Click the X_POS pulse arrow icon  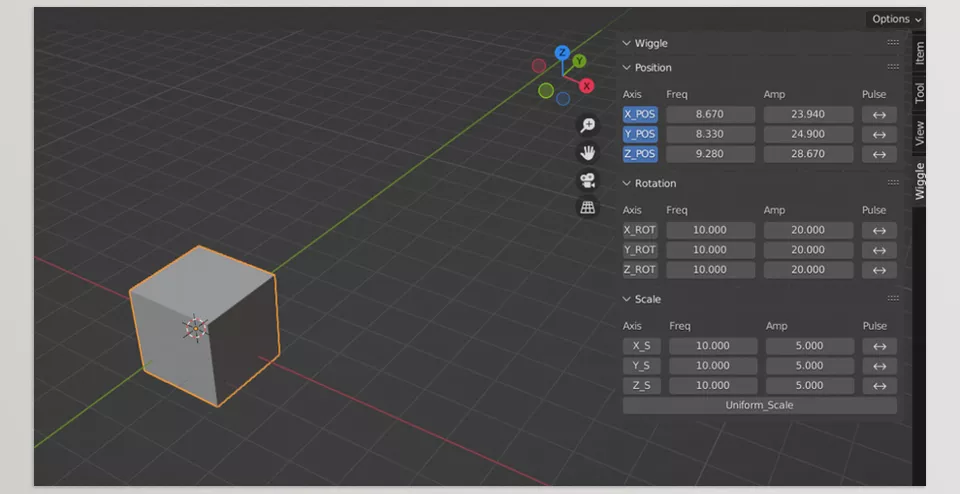click(879, 114)
